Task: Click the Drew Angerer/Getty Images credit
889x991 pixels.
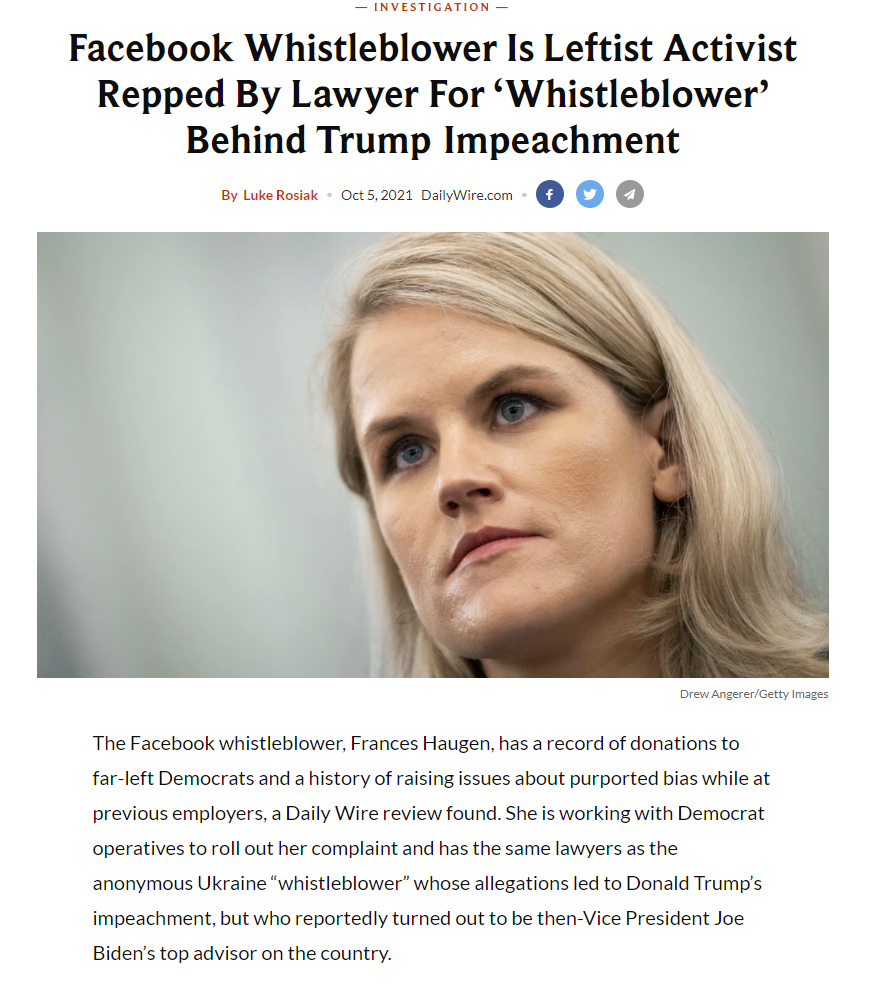Action: 754,694
